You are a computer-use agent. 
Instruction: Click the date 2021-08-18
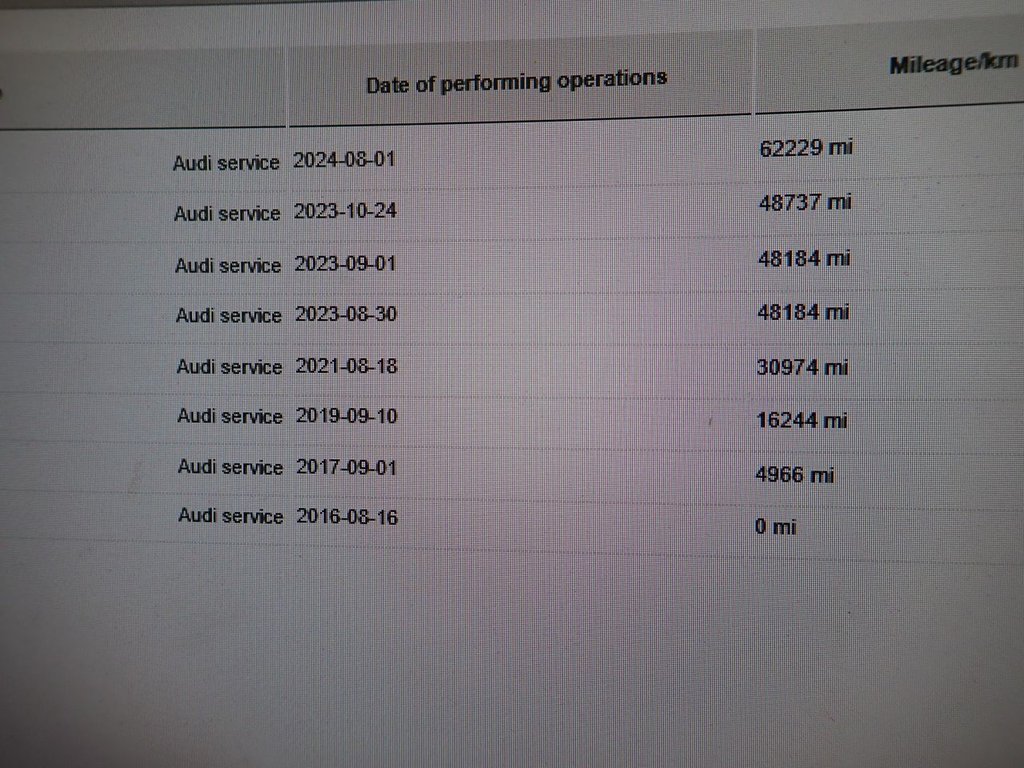[x=347, y=366]
